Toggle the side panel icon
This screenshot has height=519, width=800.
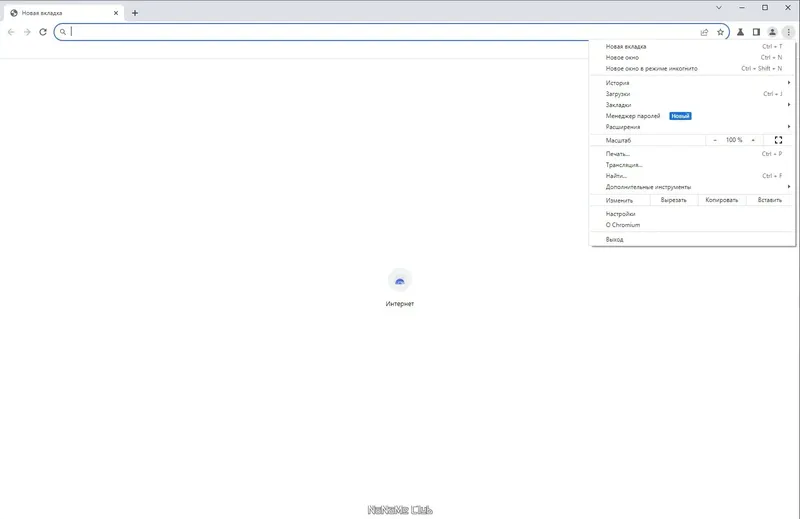point(756,32)
